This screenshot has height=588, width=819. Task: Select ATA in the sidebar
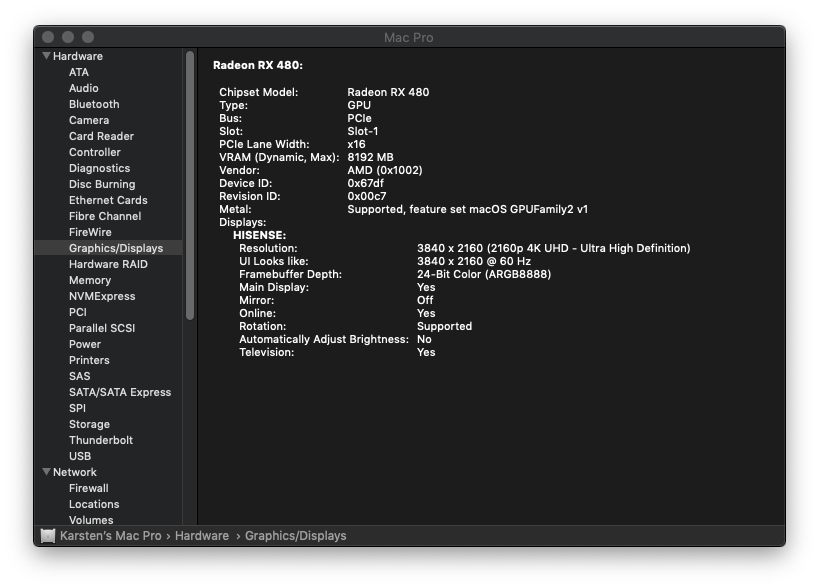tap(79, 72)
